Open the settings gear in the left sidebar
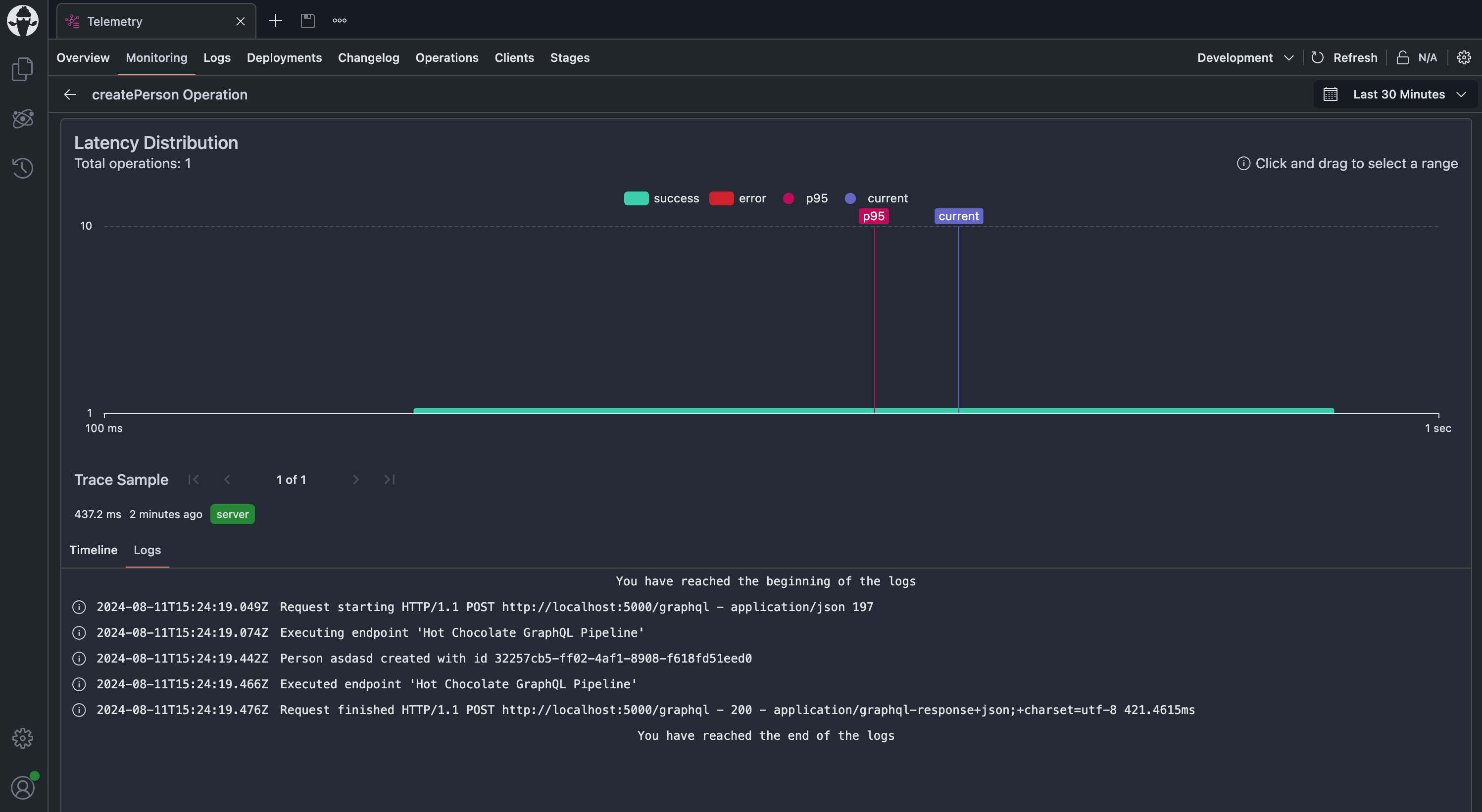The height and width of the screenshot is (812, 1482). coord(22,738)
